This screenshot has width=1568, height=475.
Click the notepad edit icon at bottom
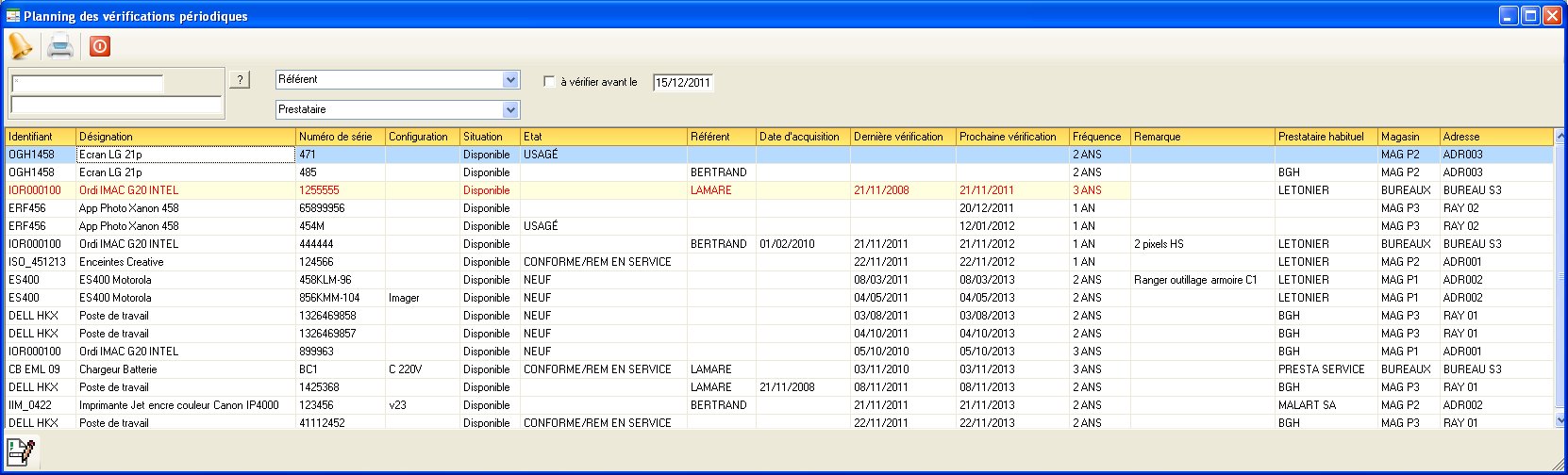coord(20,452)
